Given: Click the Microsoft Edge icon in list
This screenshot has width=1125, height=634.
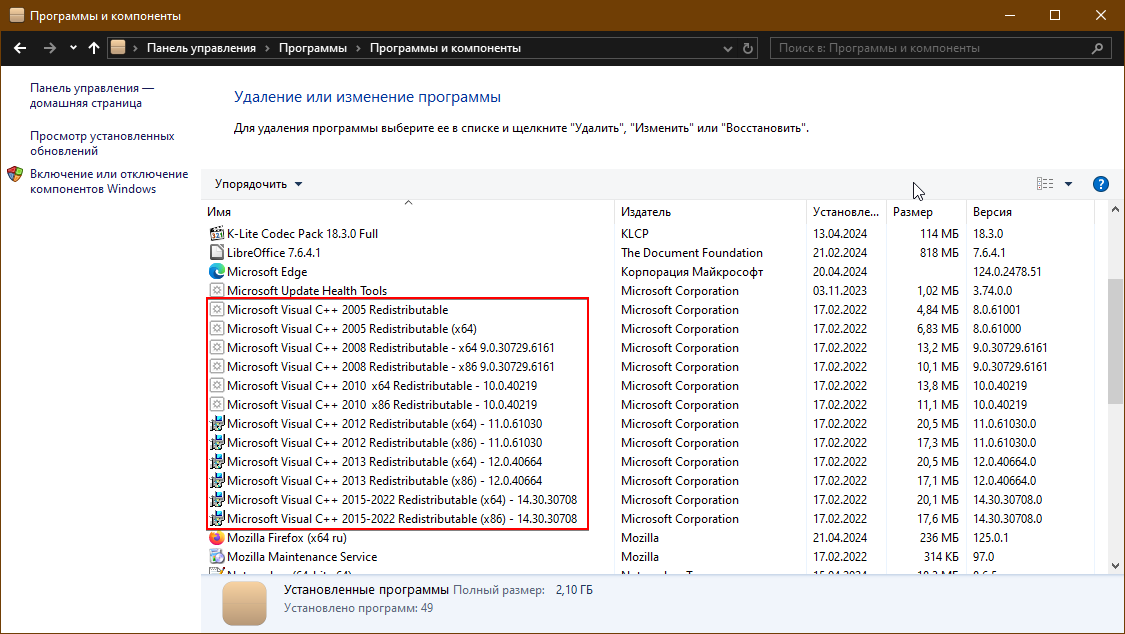Looking at the screenshot, I should click(217, 272).
